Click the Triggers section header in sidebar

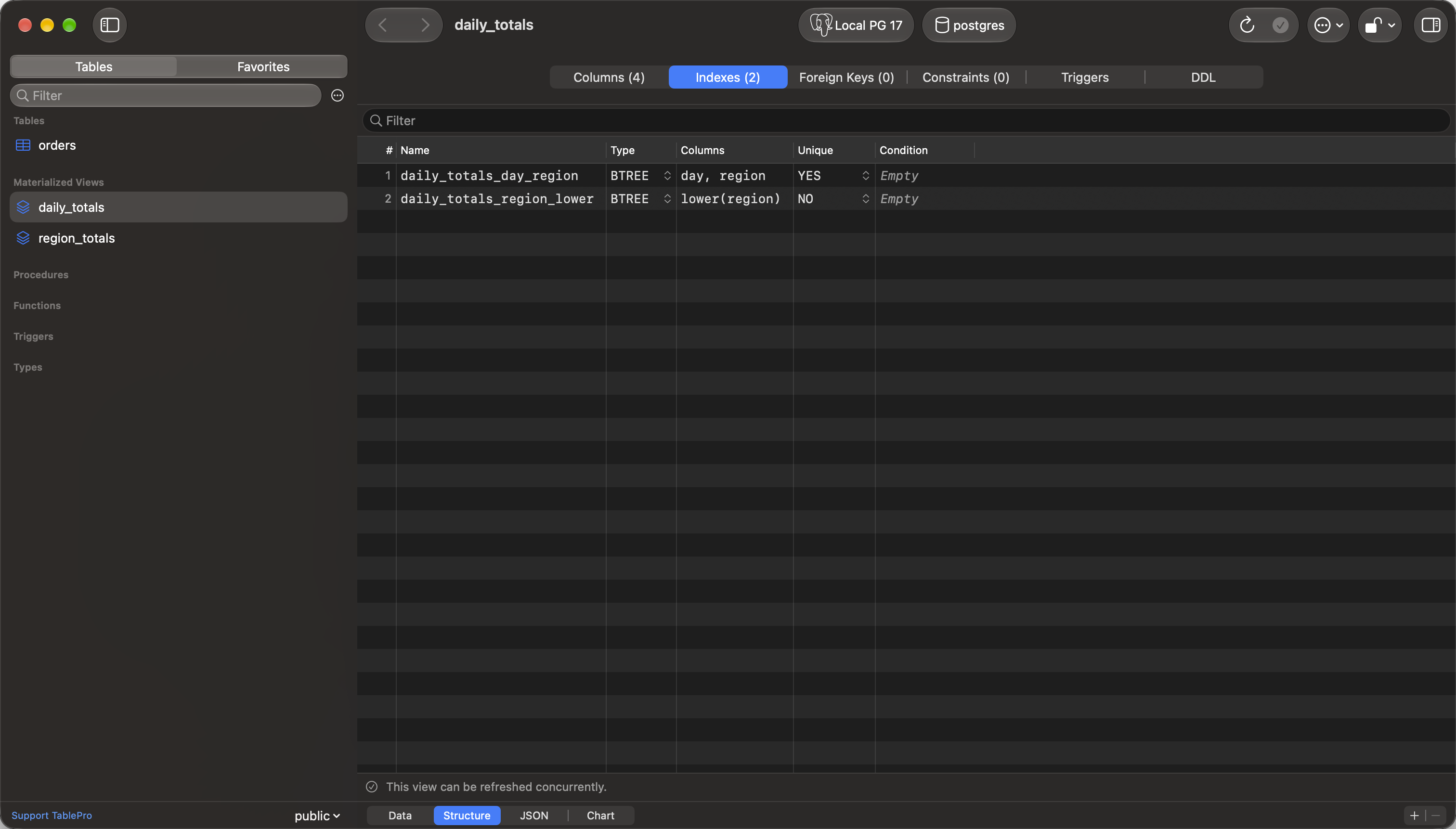[x=34, y=337]
